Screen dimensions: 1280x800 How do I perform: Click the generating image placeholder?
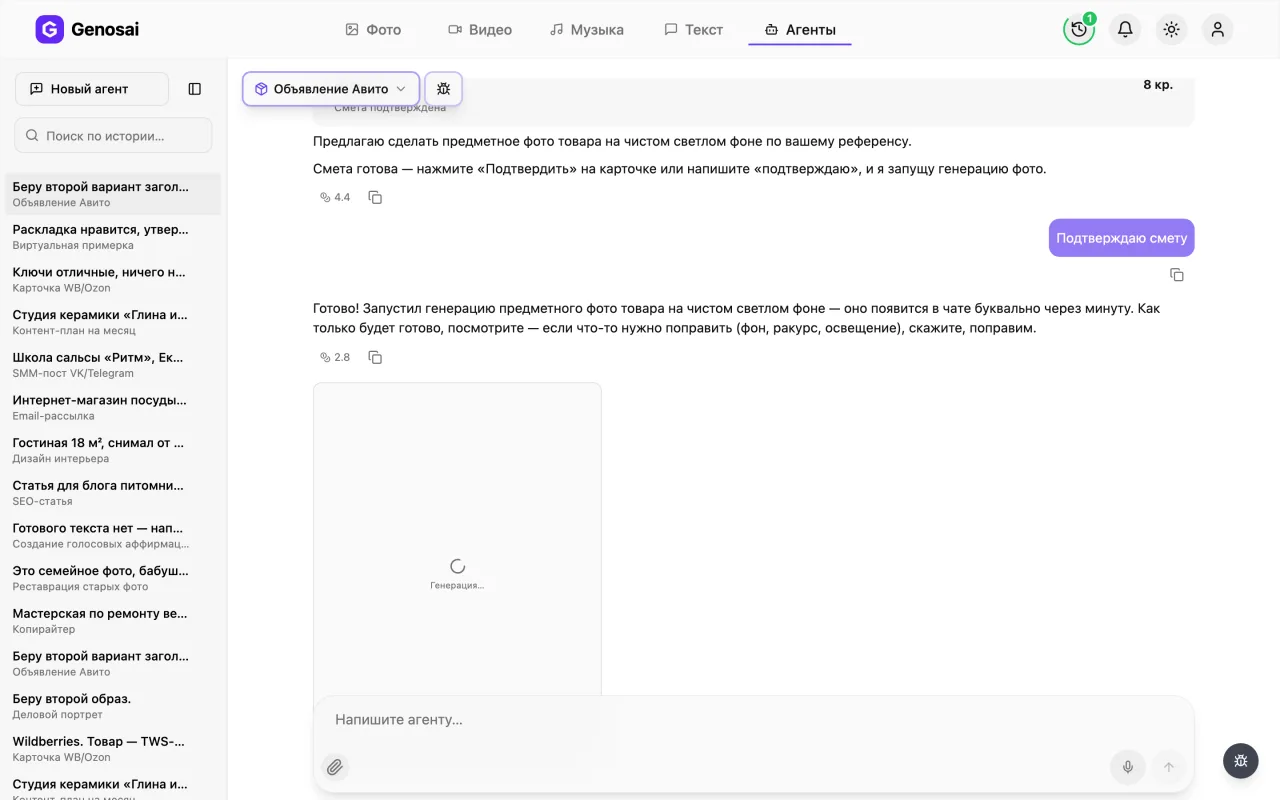tap(457, 540)
